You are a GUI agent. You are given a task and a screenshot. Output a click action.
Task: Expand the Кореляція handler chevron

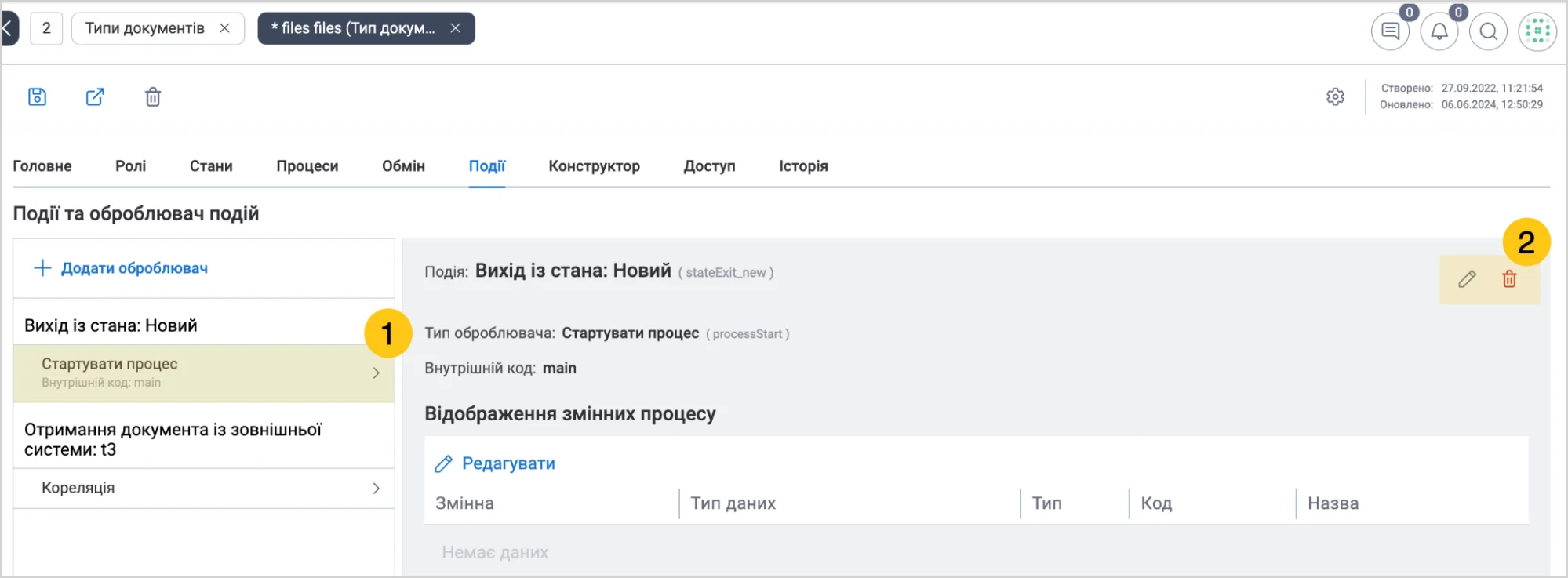click(376, 488)
